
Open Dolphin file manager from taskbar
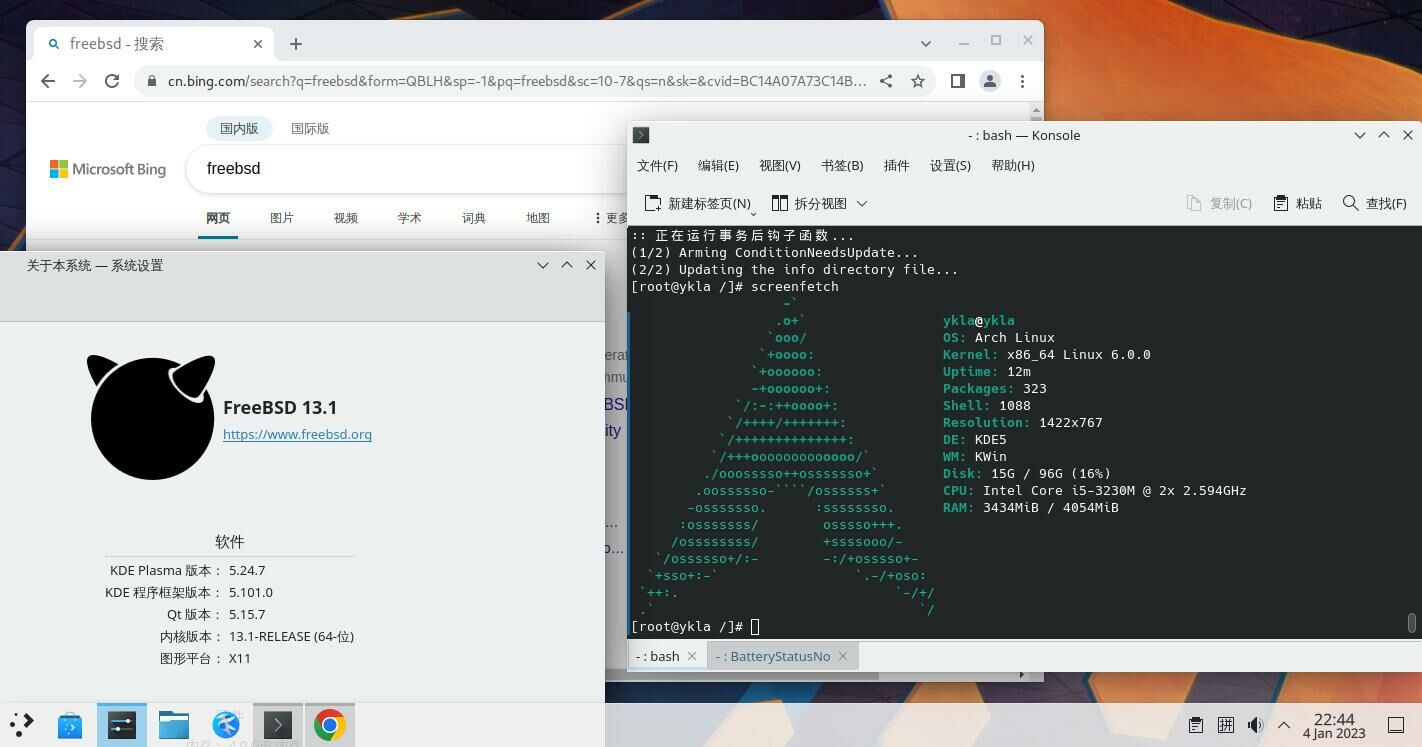click(174, 725)
